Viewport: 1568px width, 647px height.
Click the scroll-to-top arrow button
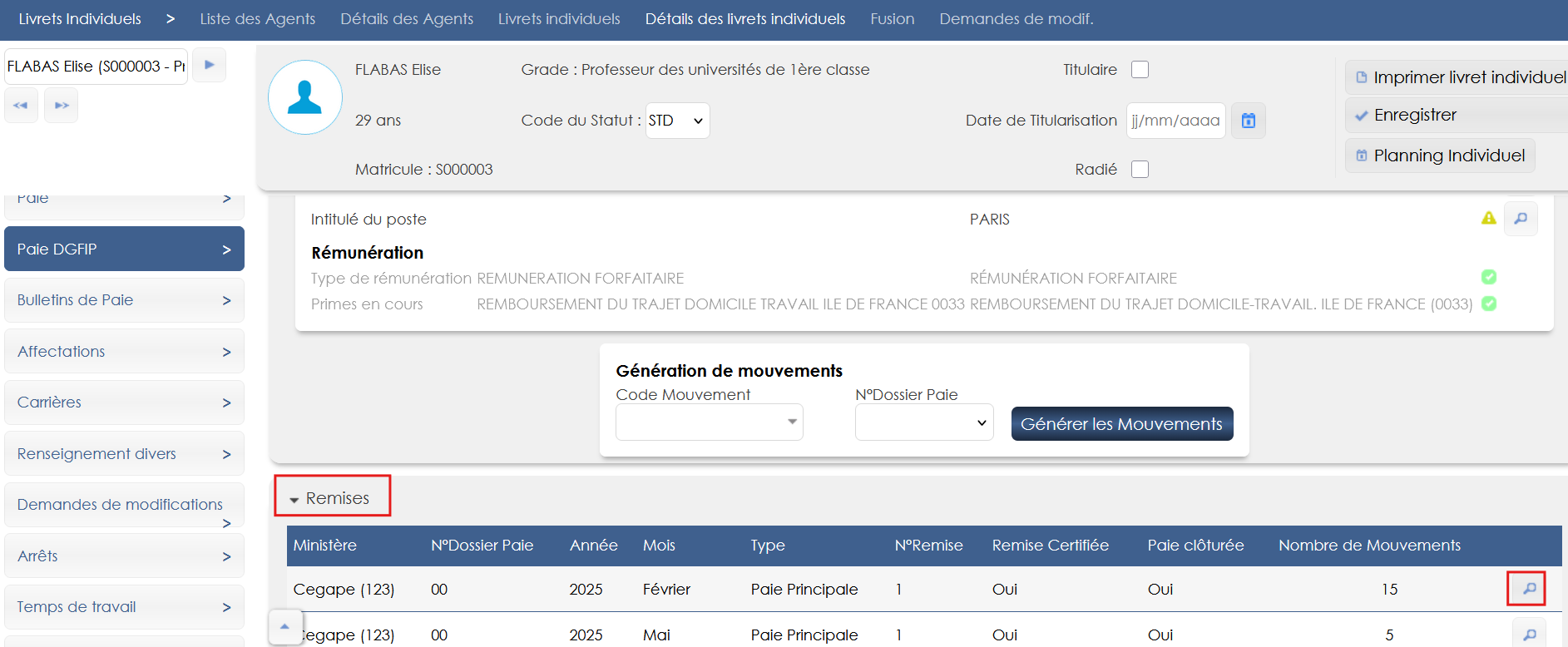click(284, 626)
